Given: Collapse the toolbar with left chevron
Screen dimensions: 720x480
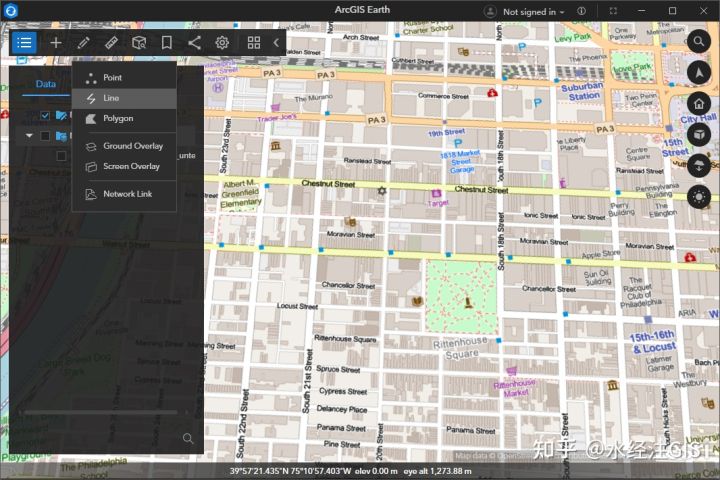Looking at the screenshot, I should pos(276,43).
